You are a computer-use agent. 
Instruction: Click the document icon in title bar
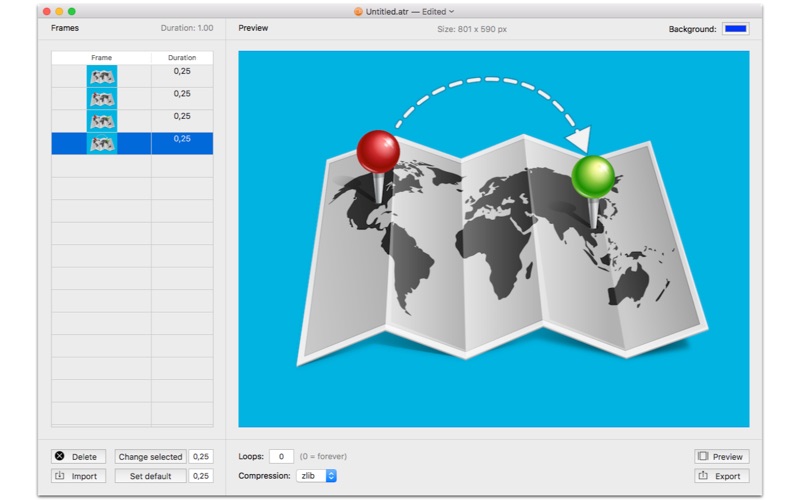(358, 12)
